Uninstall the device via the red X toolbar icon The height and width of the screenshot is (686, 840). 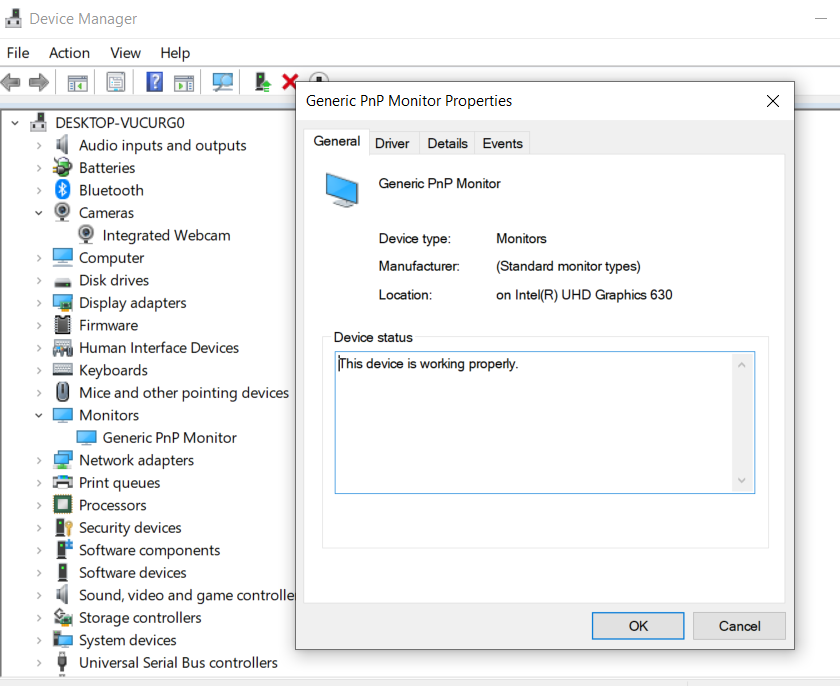292,81
